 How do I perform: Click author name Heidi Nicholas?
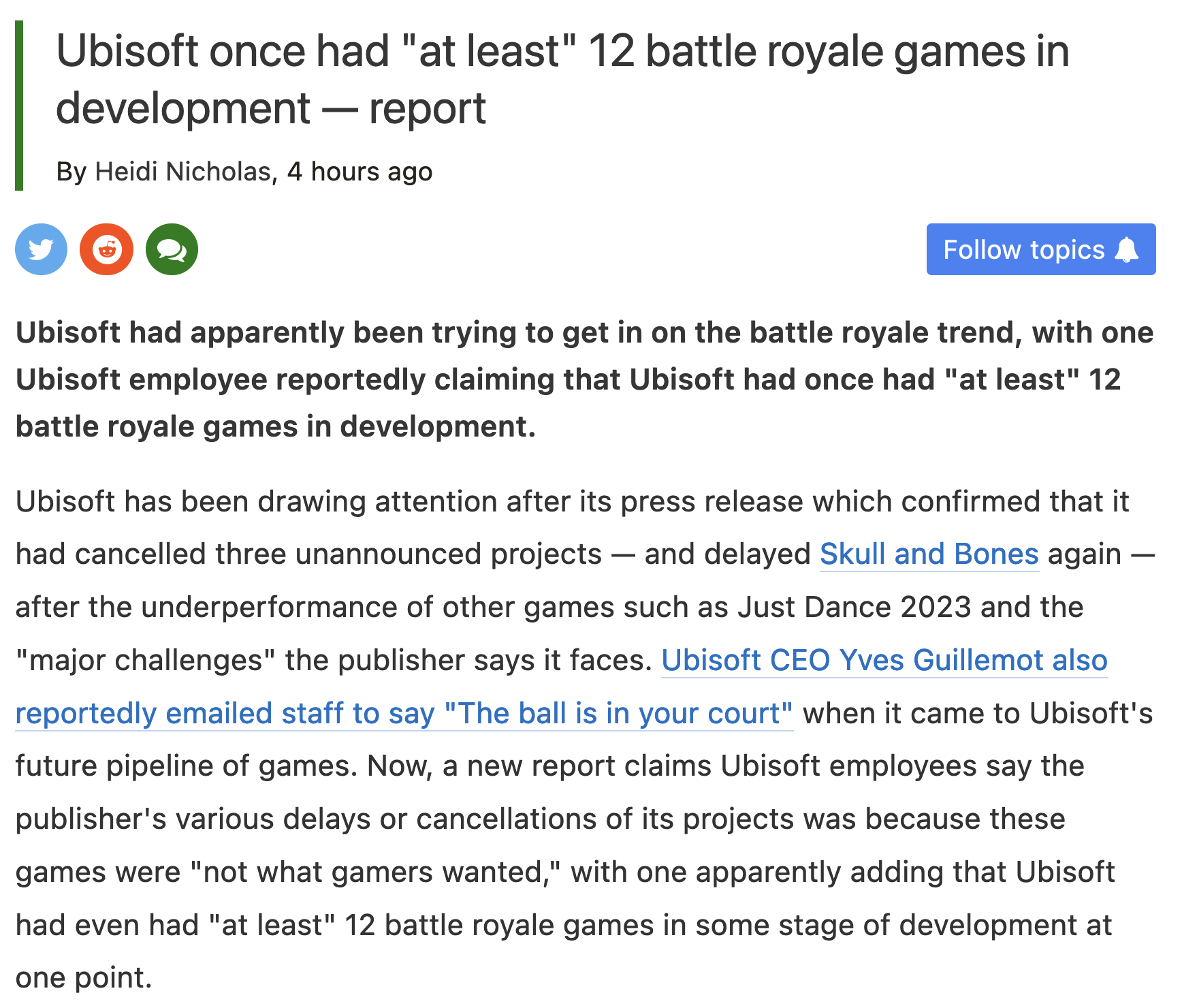point(183,172)
